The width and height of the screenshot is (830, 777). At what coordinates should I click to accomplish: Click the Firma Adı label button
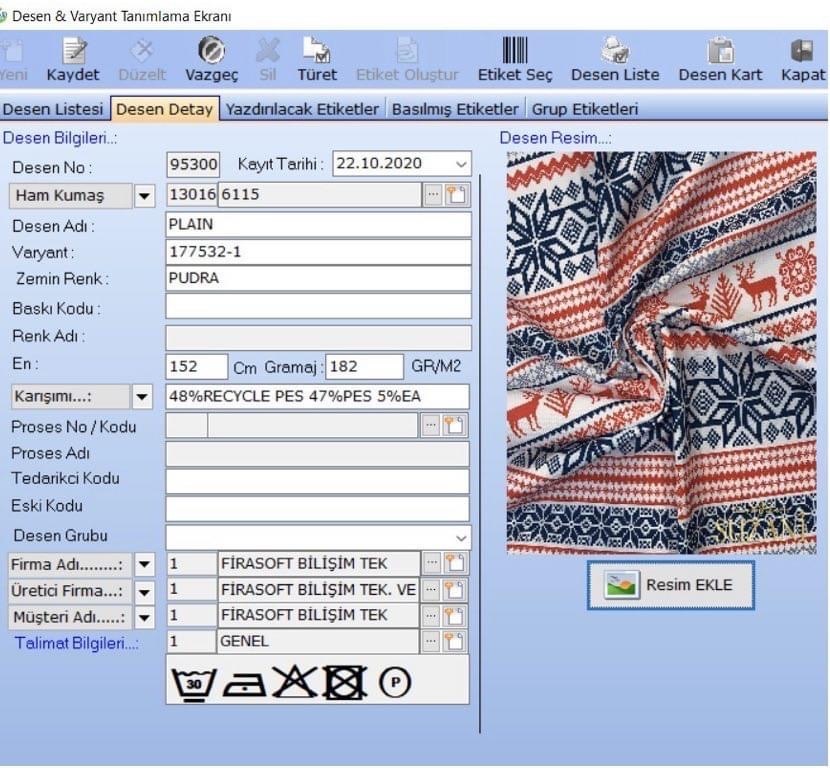click(x=70, y=565)
